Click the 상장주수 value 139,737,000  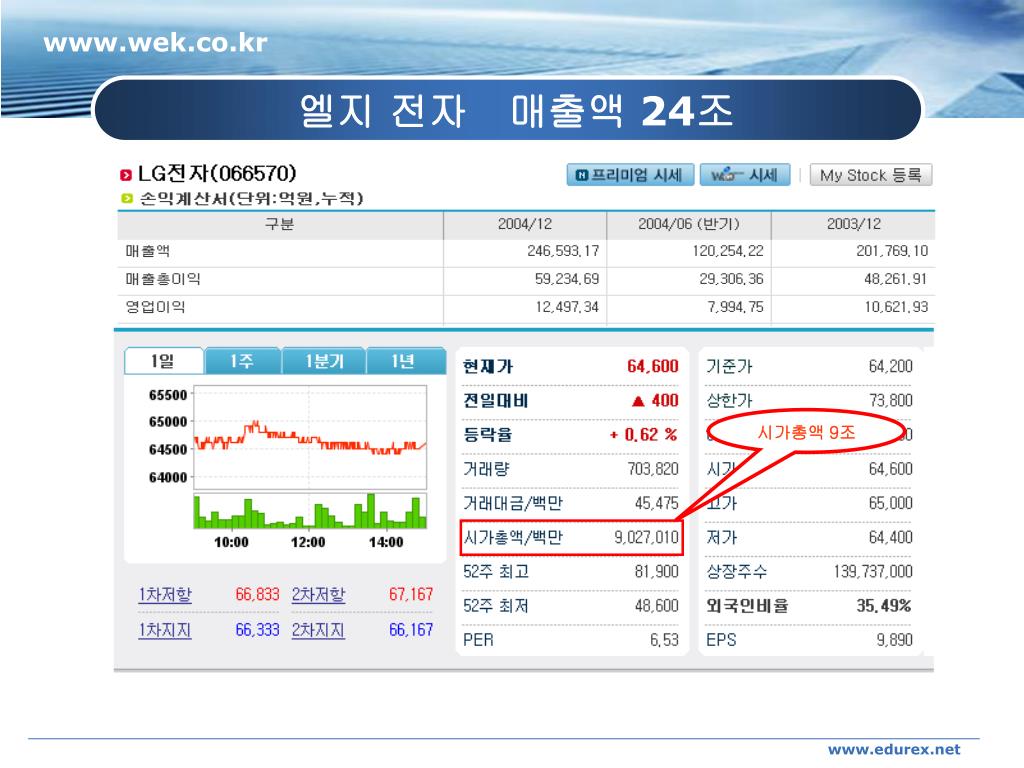point(873,571)
